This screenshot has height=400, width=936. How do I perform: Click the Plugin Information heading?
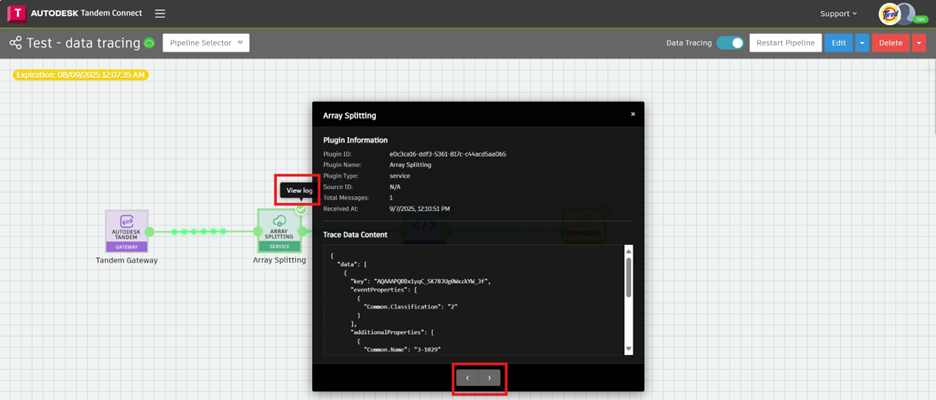tap(355, 140)
